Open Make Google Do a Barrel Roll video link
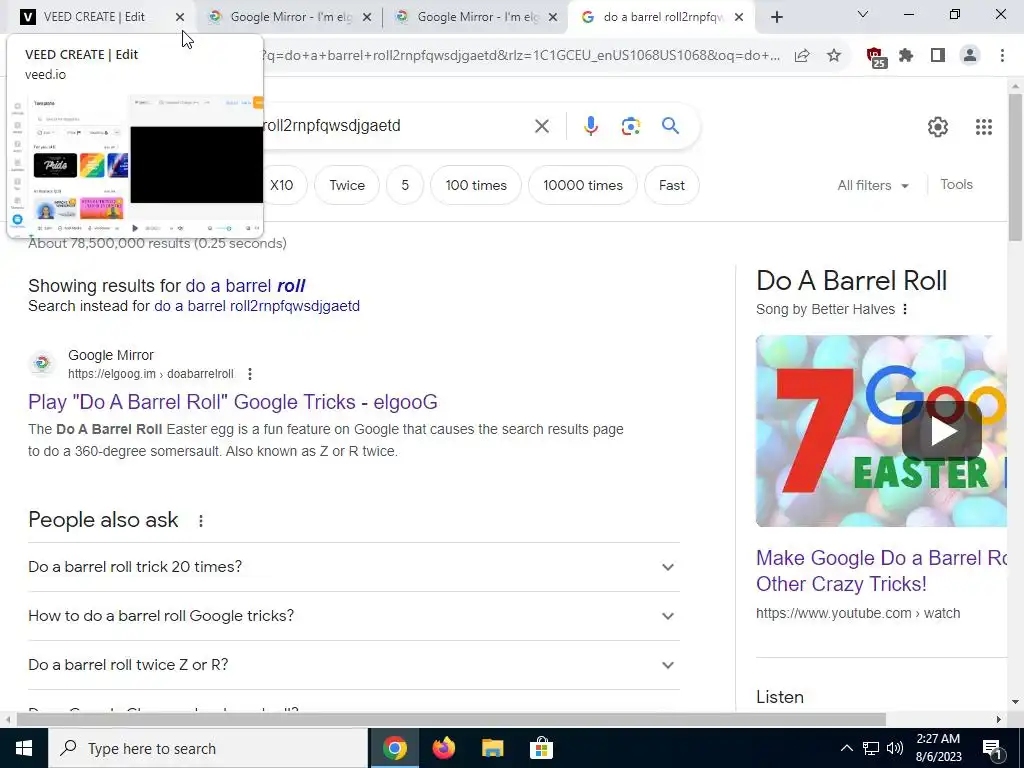Screen dimensions: 1024x768 coord(881,571)
